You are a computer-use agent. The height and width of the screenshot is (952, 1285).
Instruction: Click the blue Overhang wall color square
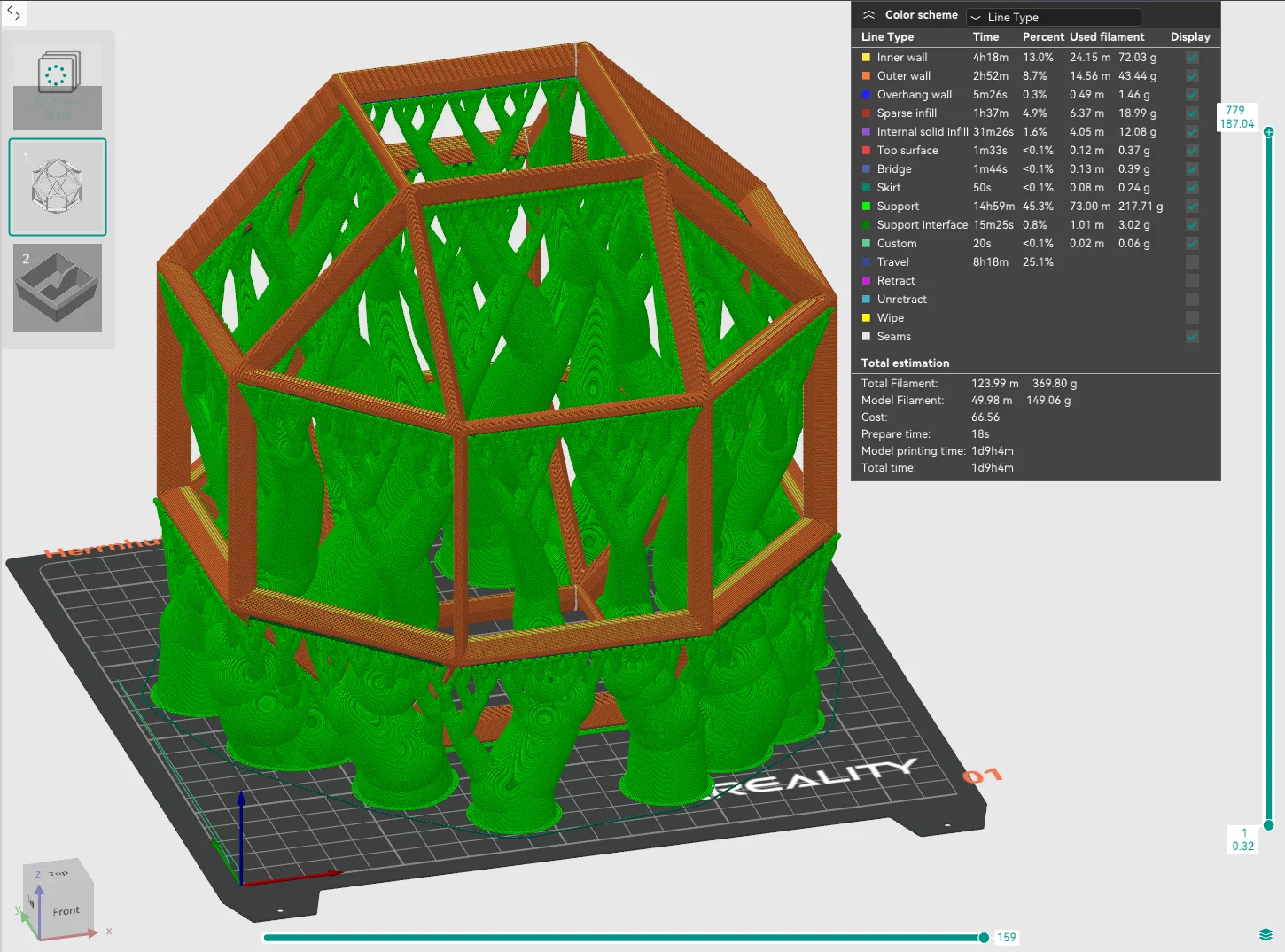866,95
